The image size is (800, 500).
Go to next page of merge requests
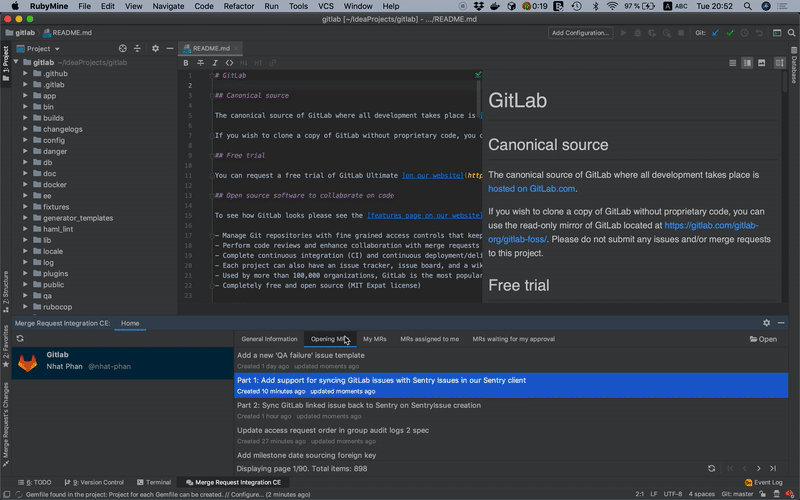point(759,468)
